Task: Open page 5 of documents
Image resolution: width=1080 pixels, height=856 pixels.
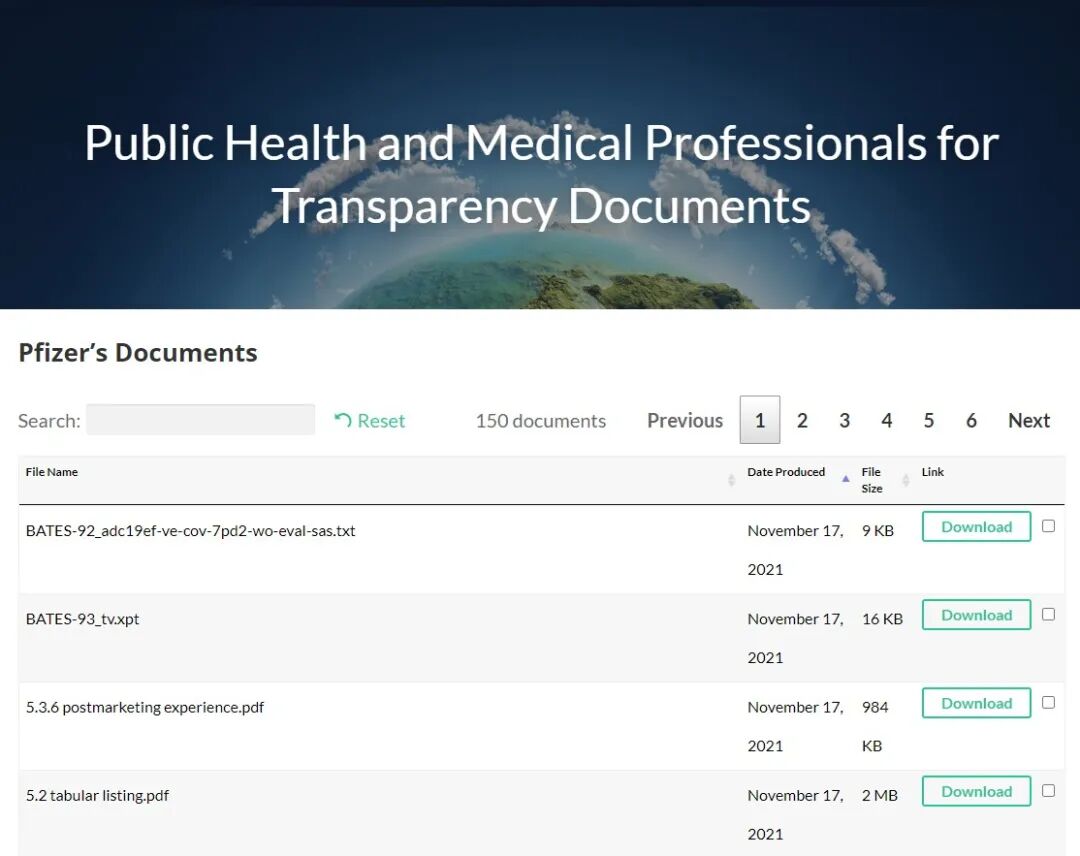Action: pyautogui.click(x=928, y=420)
